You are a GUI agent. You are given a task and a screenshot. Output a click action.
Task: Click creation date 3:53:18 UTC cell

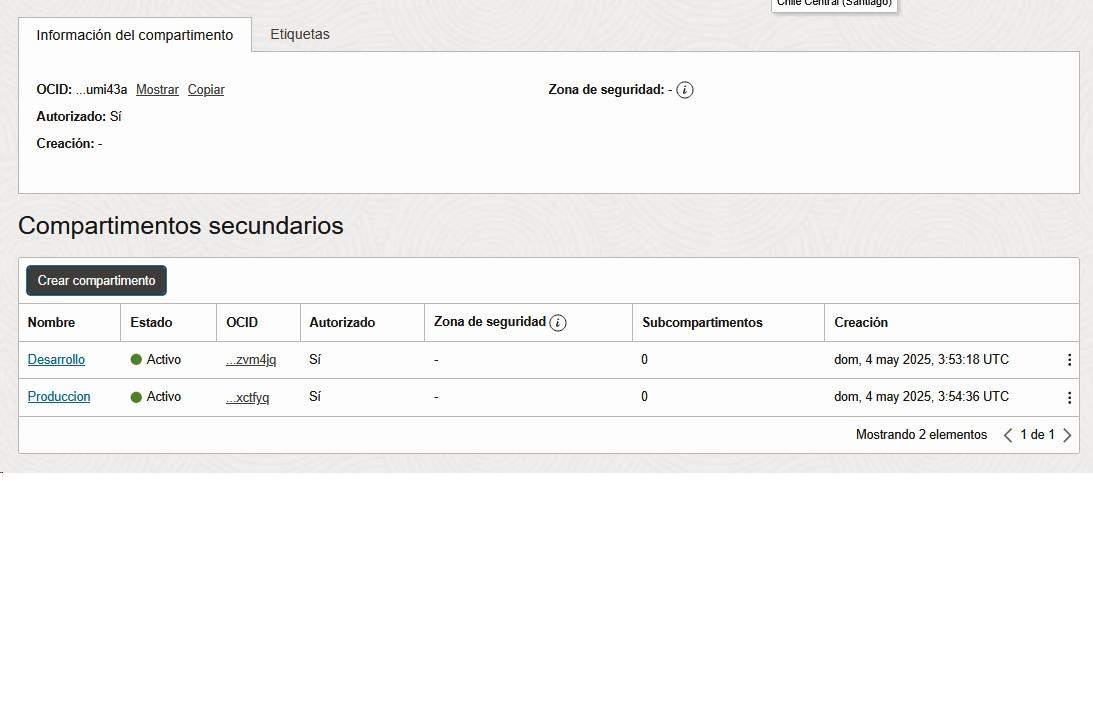(922, 360)
